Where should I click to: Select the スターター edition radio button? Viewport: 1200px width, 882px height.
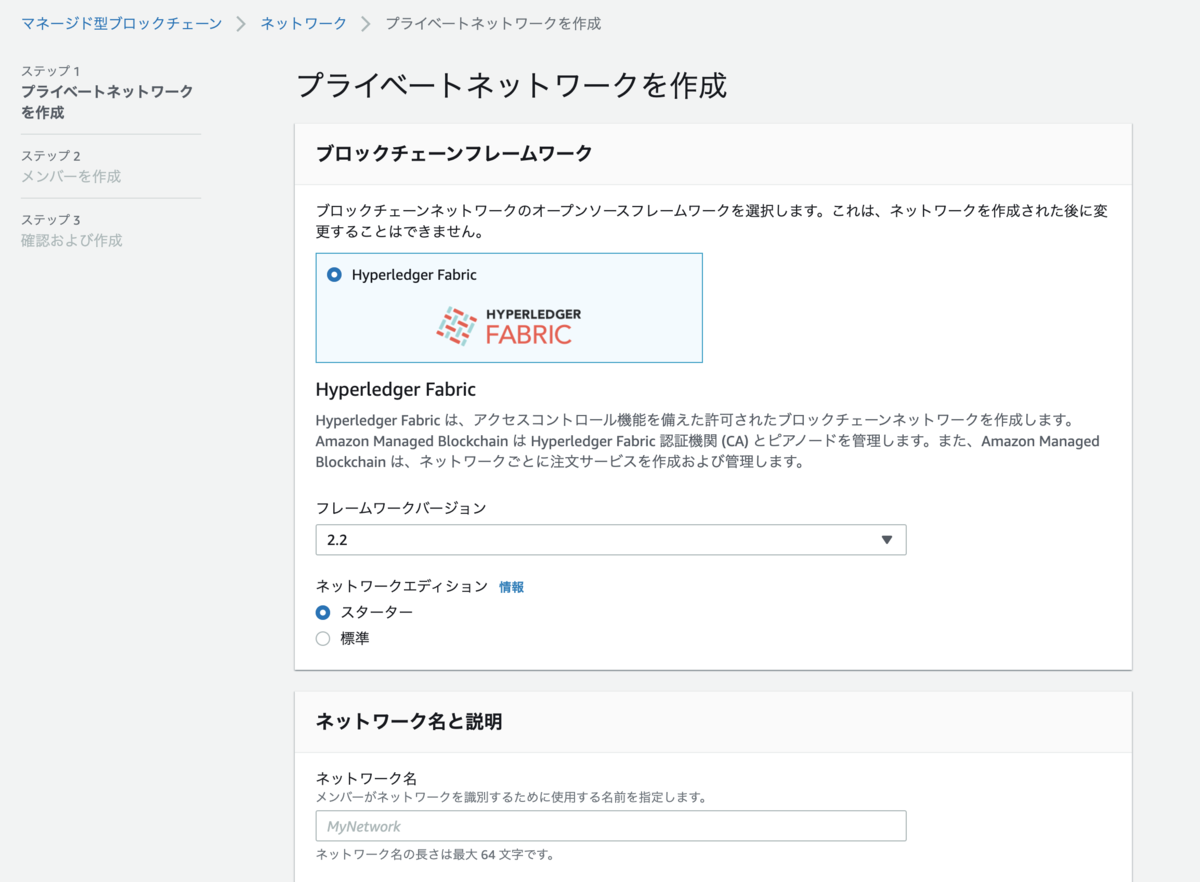[323, 612]
